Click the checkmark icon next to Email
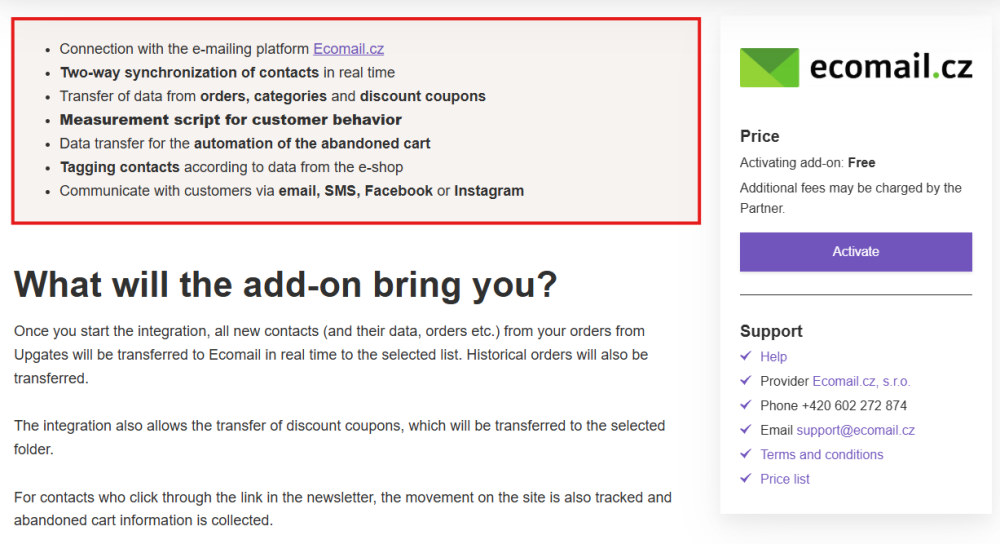The image size is (1000, 544). point(745,430)
